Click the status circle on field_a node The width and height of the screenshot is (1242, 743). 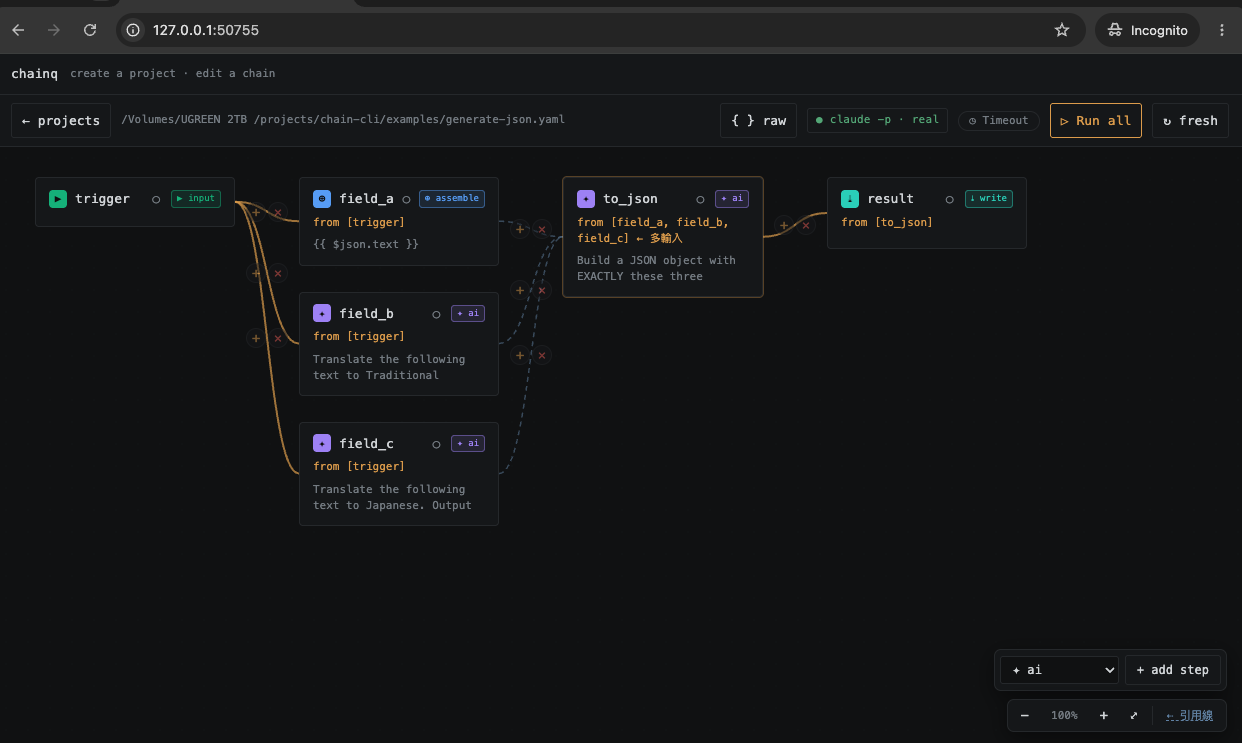tap(406, 199)
